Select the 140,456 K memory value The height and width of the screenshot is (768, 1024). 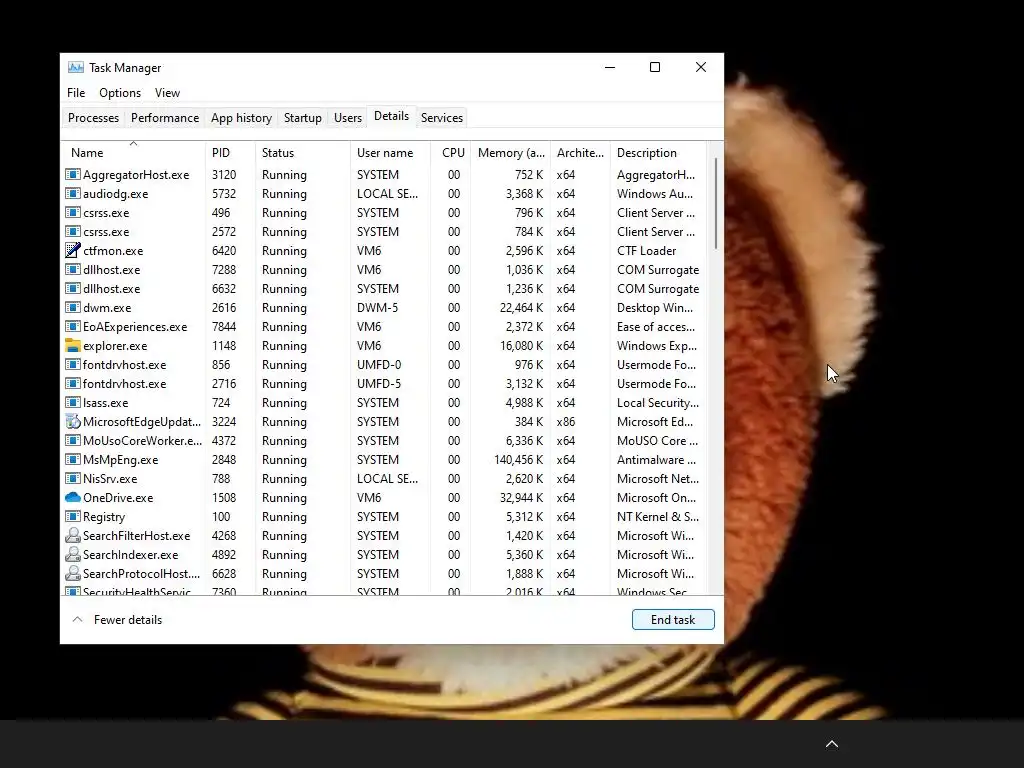519,459
